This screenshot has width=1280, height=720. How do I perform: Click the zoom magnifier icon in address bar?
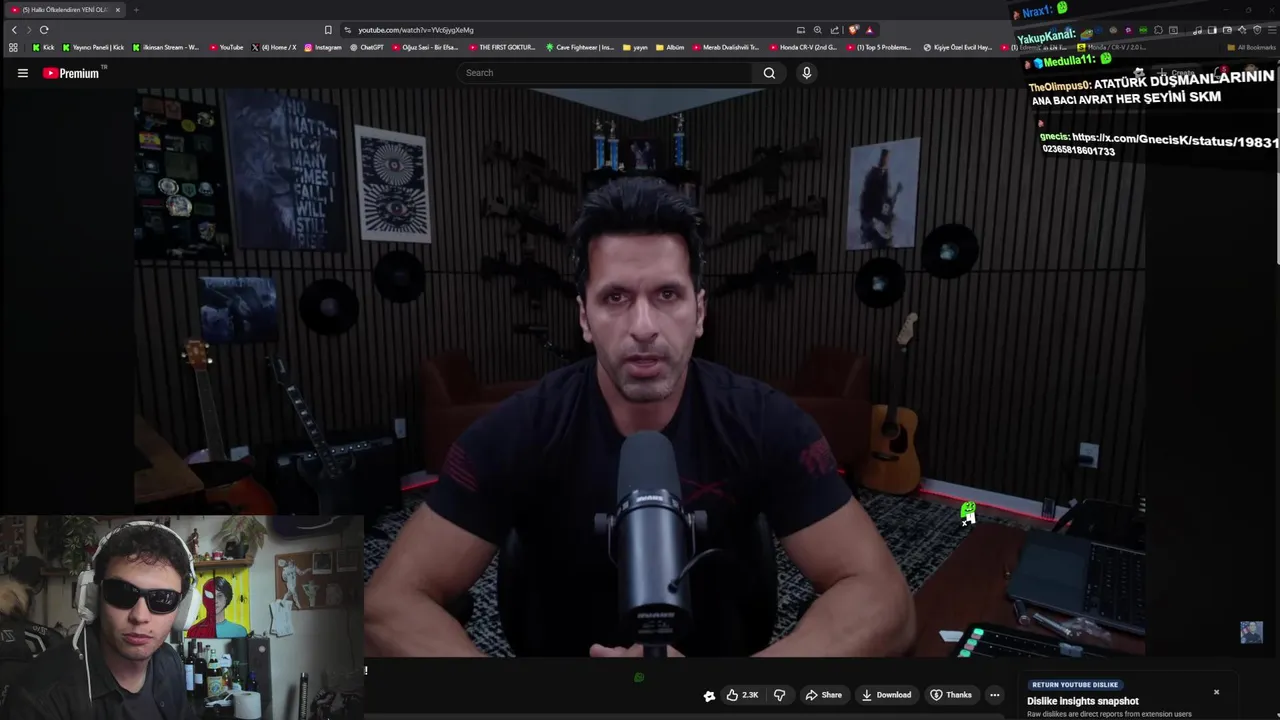tap(817, 30)
